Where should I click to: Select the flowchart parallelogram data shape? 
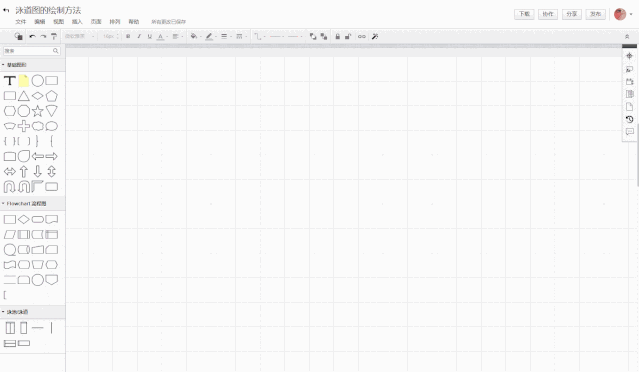coord(10,234)
